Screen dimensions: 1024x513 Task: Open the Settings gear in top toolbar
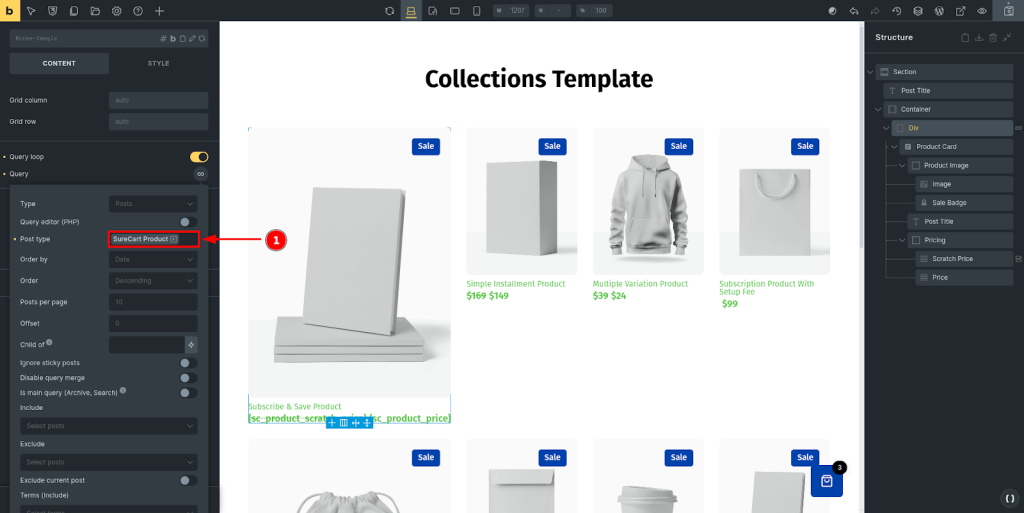[116, 10]
